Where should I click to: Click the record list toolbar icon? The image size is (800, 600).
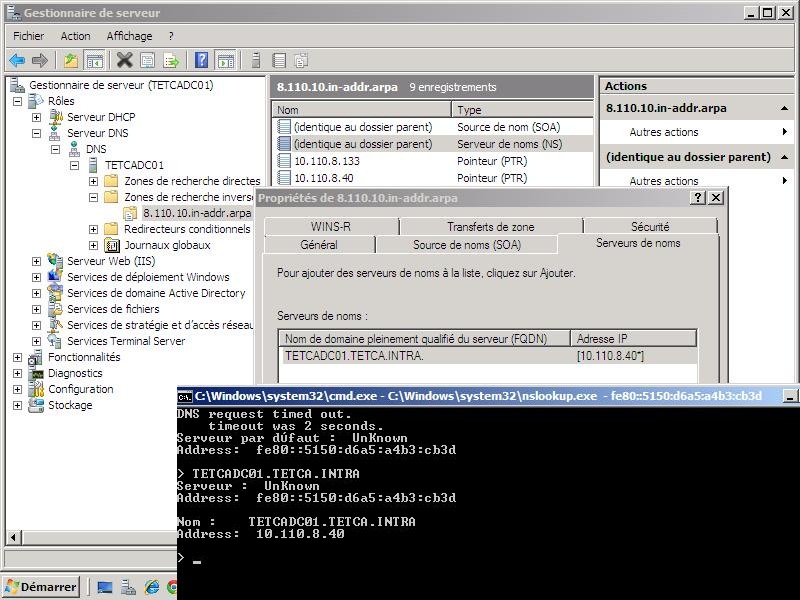pyautogui.click(x=279, y=61)
